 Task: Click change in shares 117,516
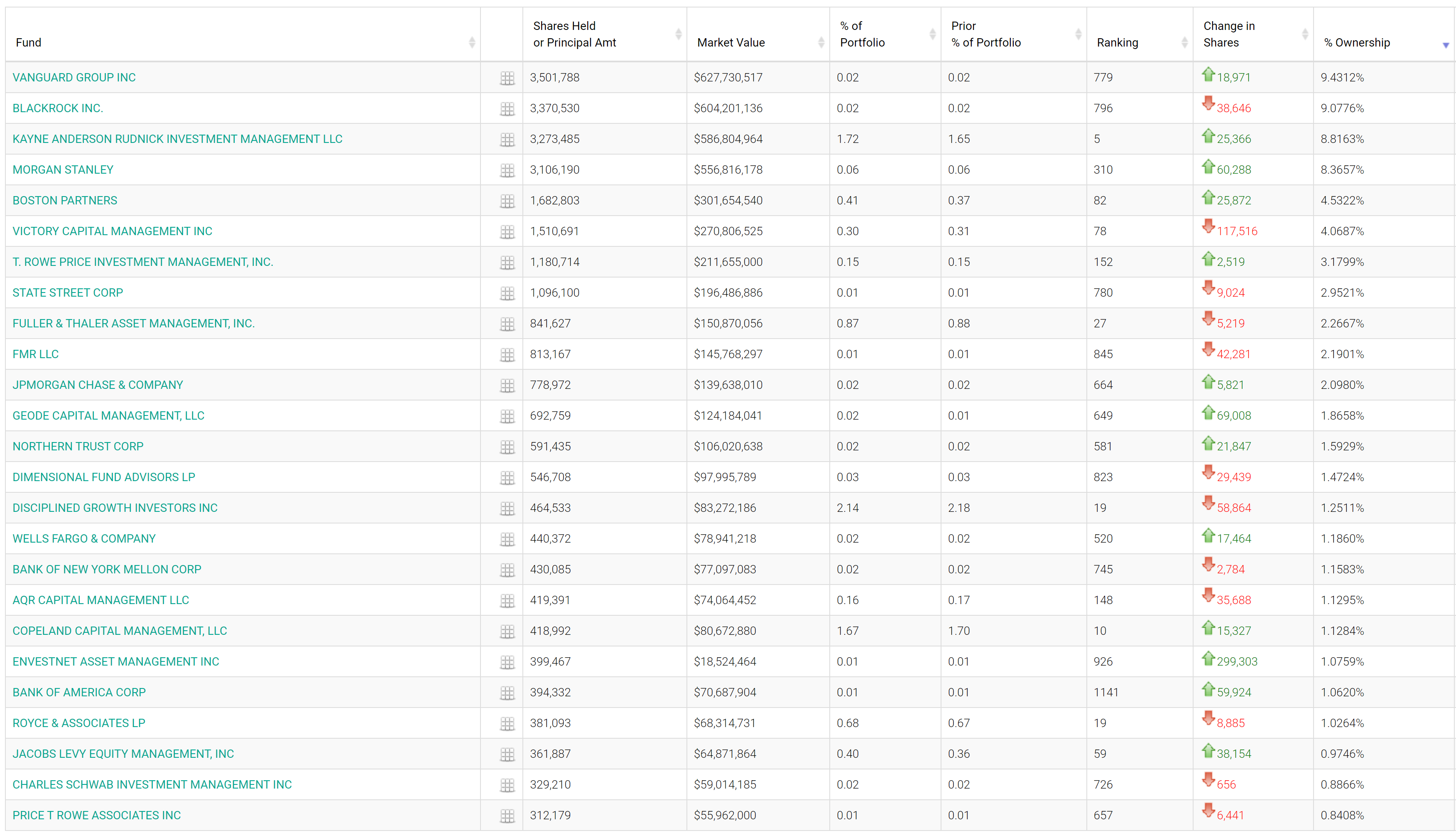click(1237, 231)
